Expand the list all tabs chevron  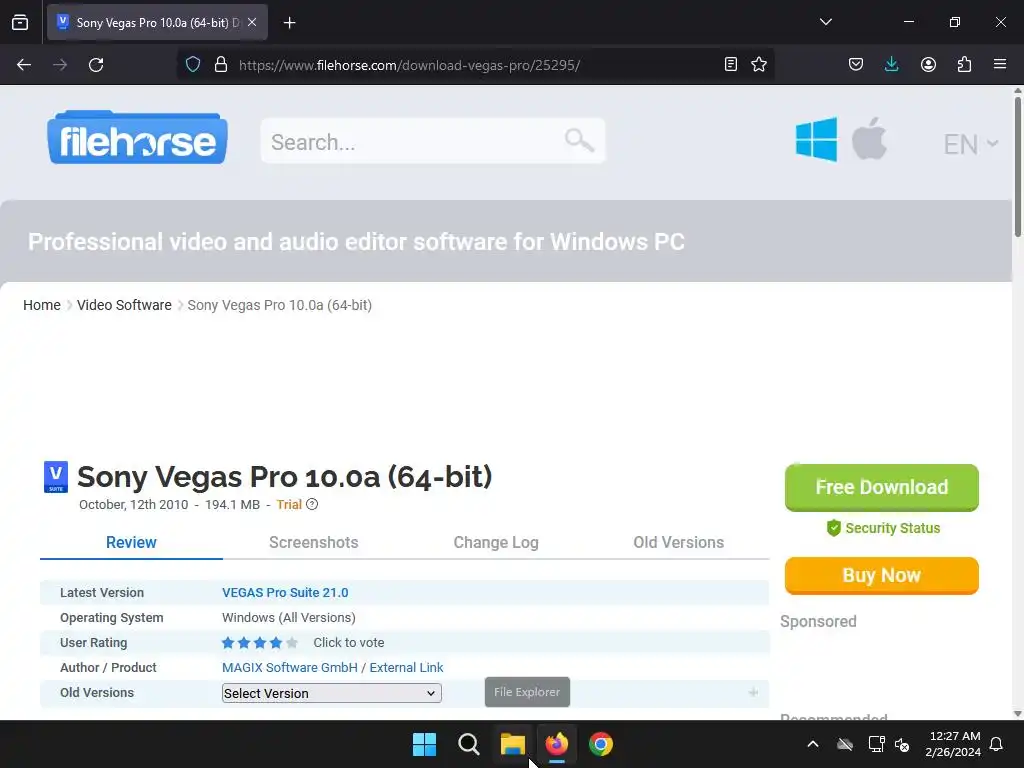pyautogui.click(x=825, y=22)
